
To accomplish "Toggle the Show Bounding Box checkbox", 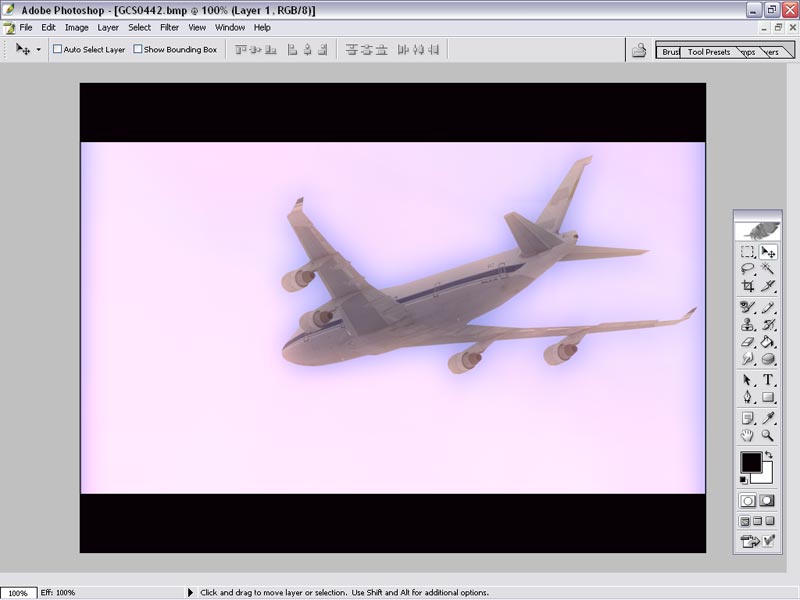I will coord(138,49).
